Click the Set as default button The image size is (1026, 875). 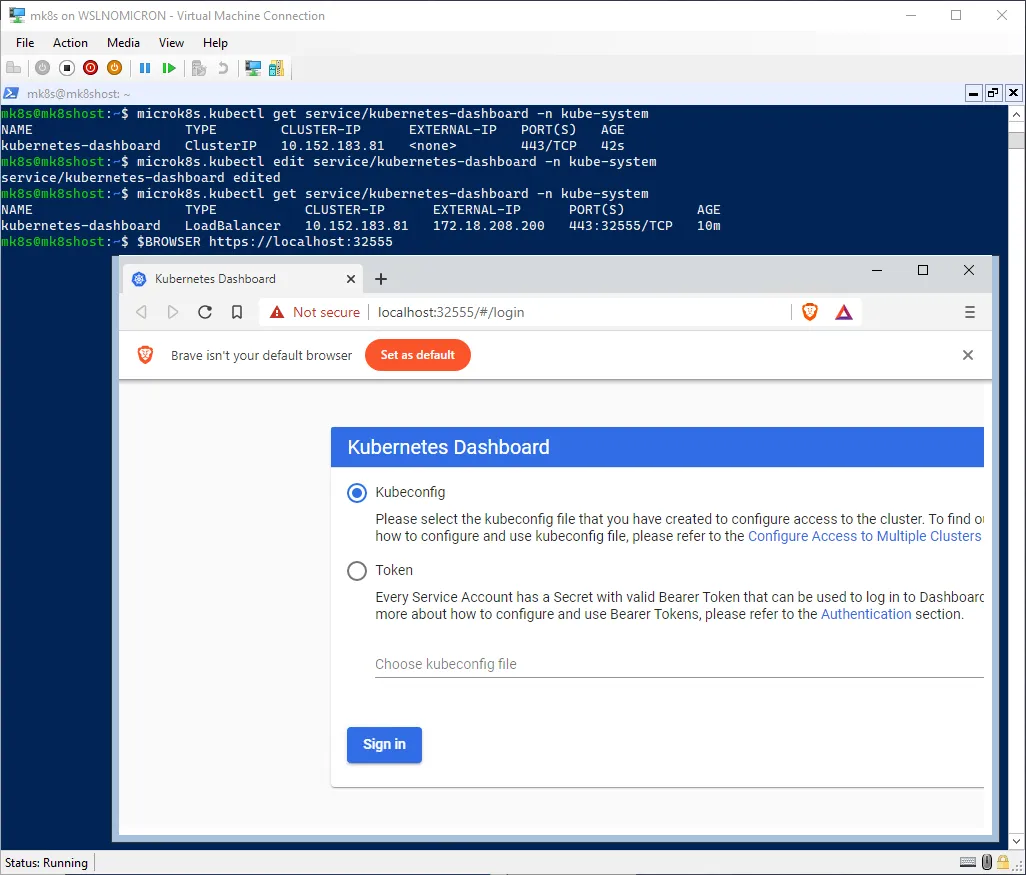point(417,355)
